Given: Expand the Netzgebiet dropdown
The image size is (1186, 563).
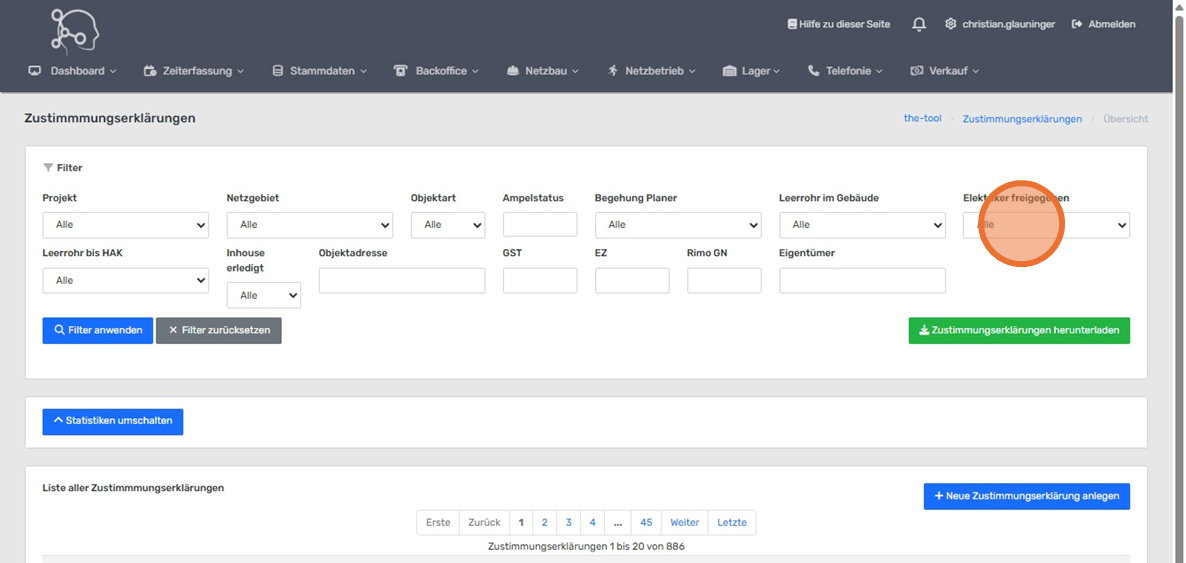Looking at the screenshot, I should tap(309, 225).
